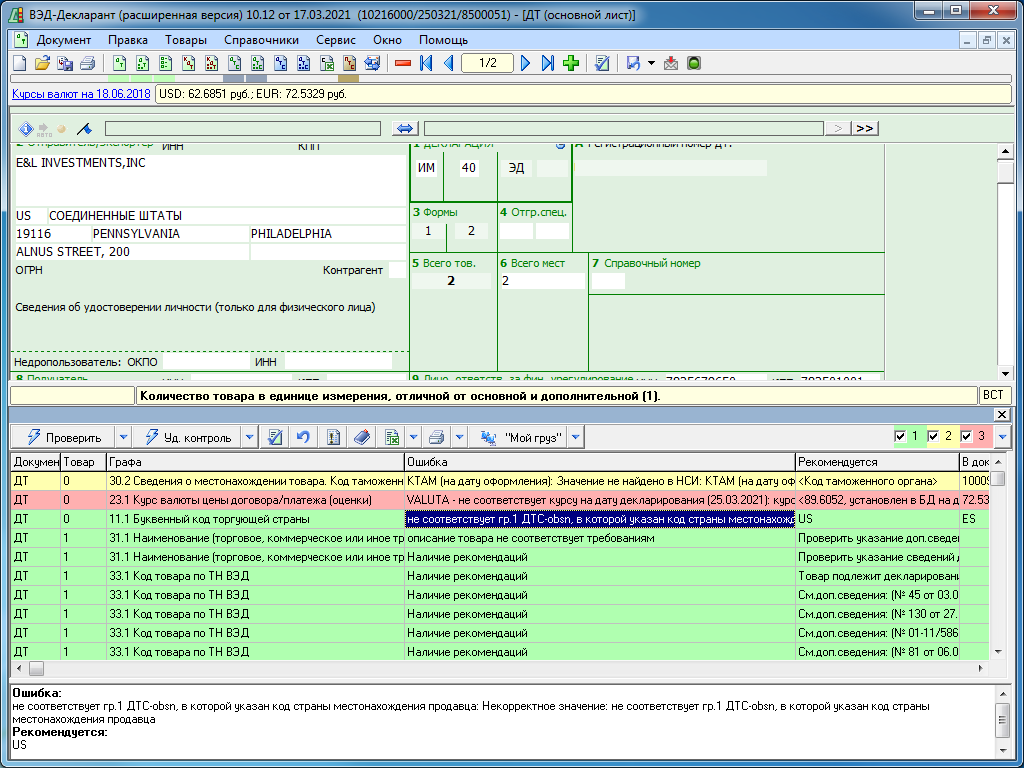Screen dimensions: 1024x768
Task: Click the new blank document icon
Action: [20, 64]
